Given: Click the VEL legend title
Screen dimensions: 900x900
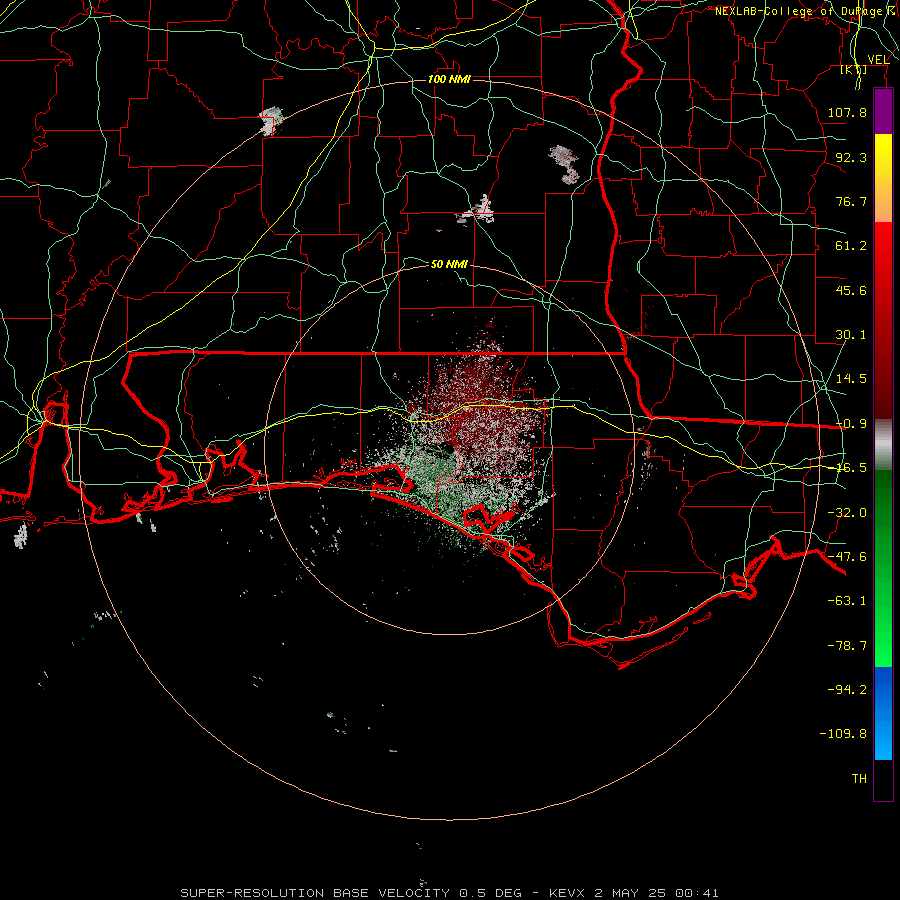Looking at the screenshot, I should coord(878,59).
